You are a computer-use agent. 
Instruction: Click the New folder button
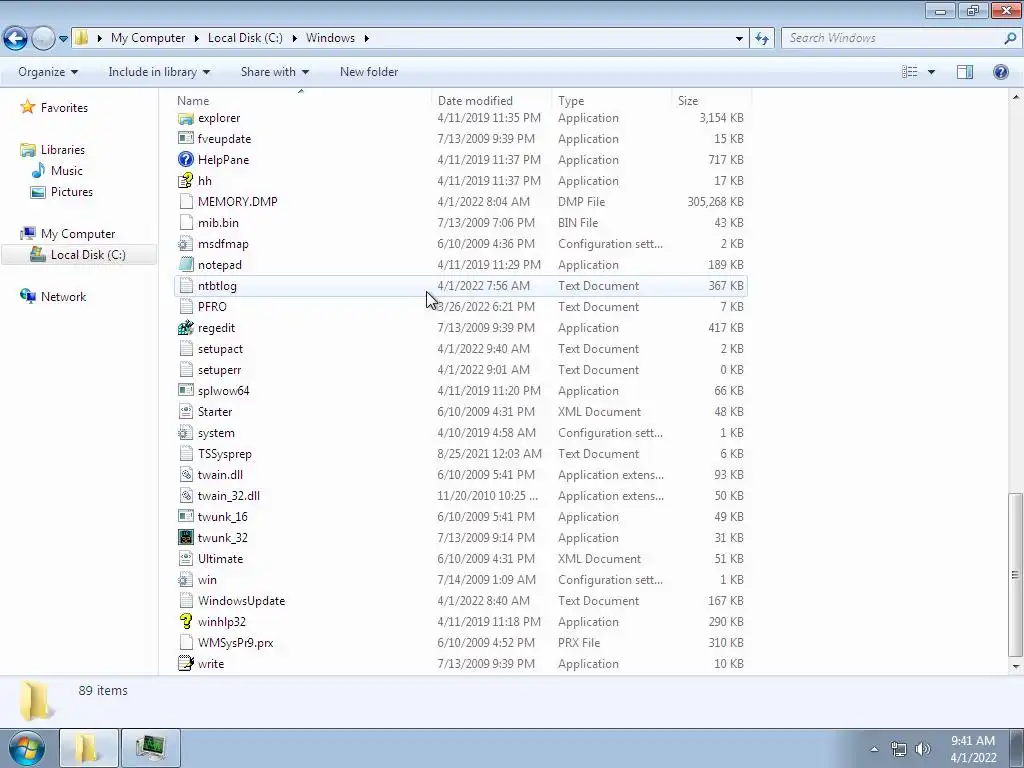tap(369, 72)
